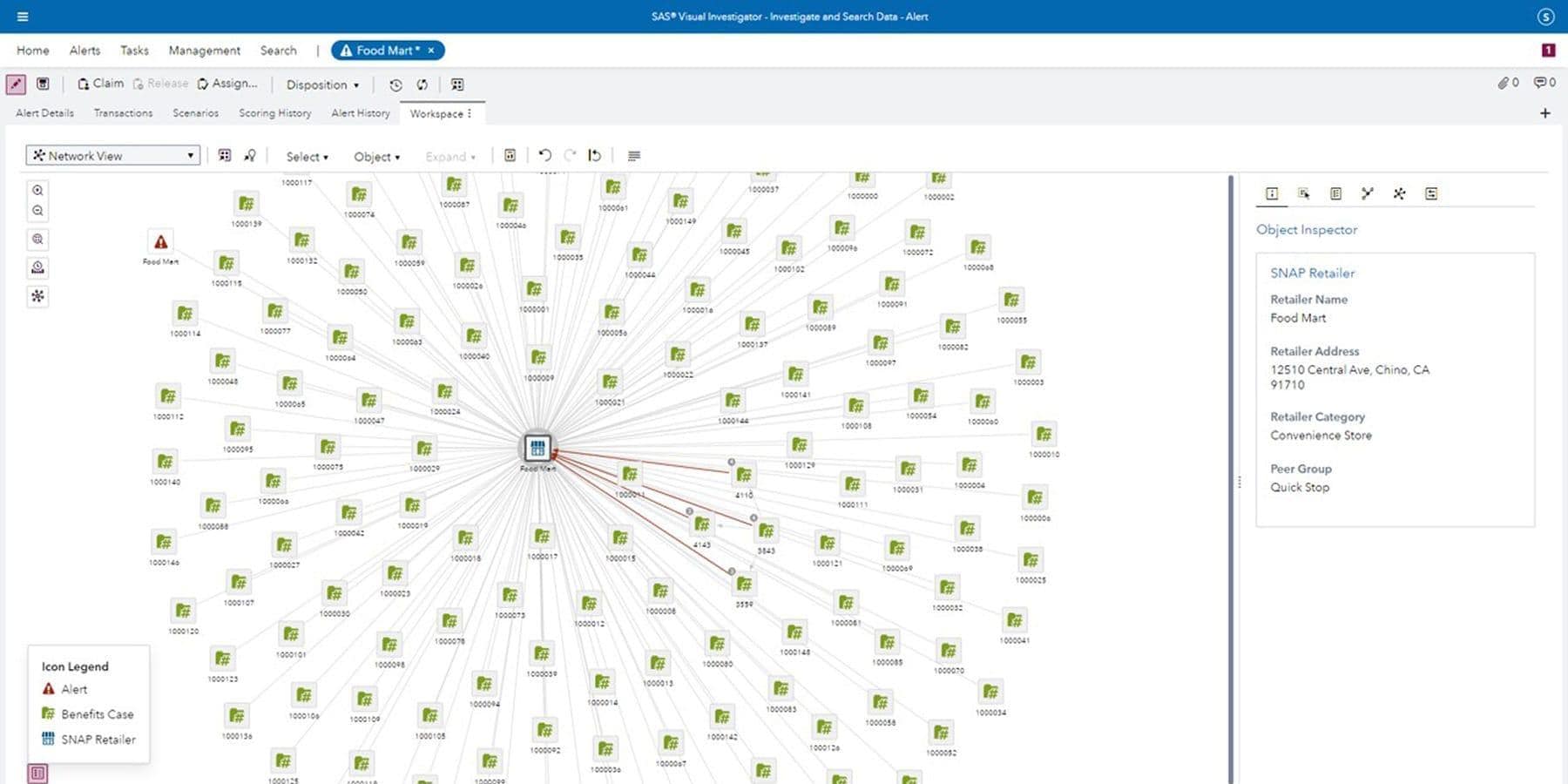Open Tasks menu
The width and height of the screenshot is (1568, 784).
[x=134, y=51]
